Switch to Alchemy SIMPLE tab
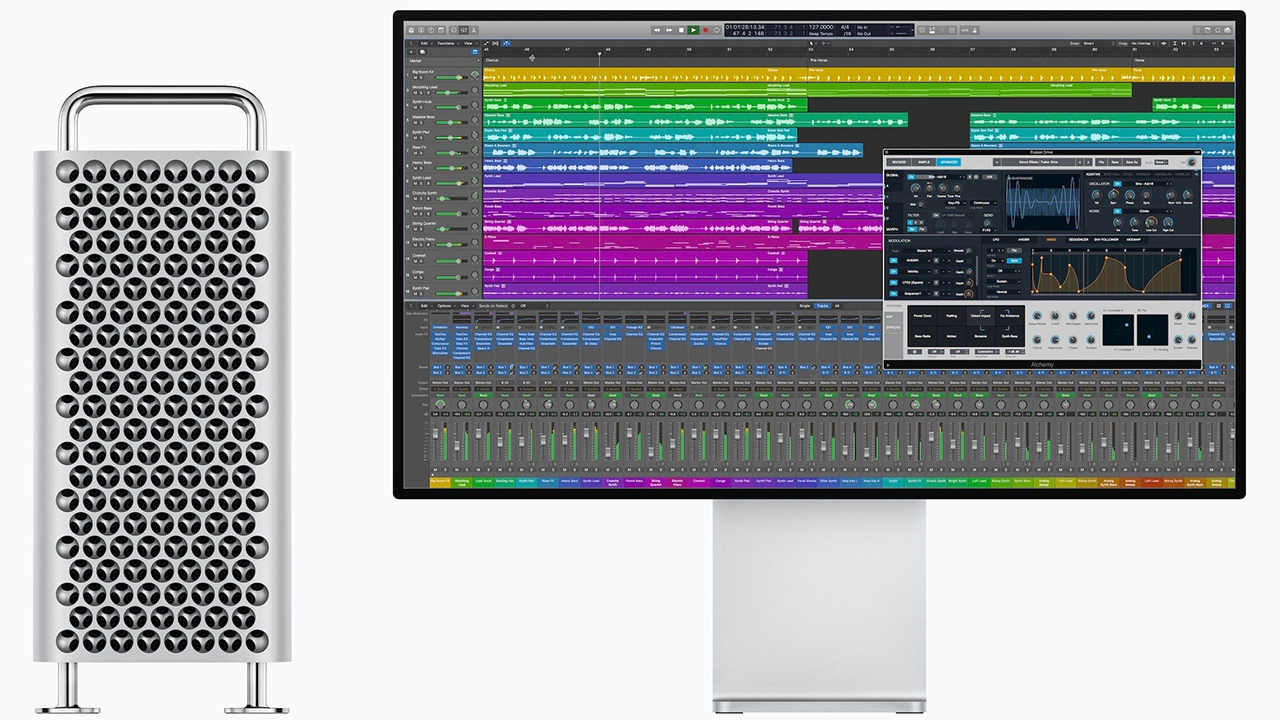Image resolution: width=1280 pixels, height=720 pixels. [x=924, y=162]
